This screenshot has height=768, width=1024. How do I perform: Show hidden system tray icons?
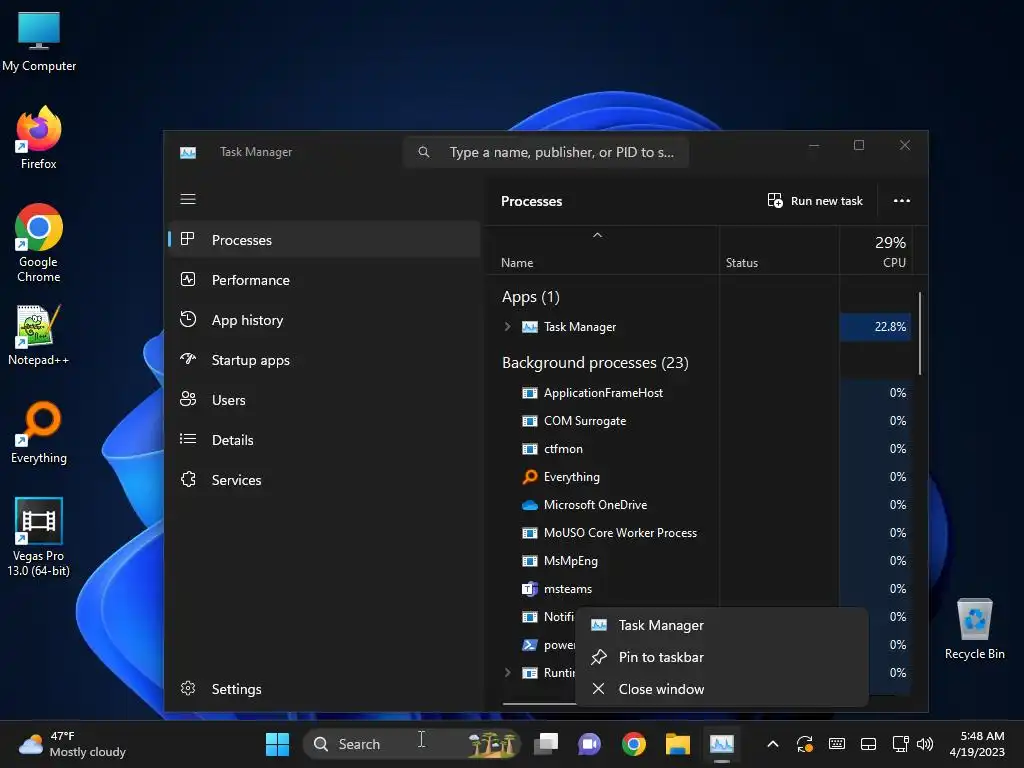(x=773, y=744)
